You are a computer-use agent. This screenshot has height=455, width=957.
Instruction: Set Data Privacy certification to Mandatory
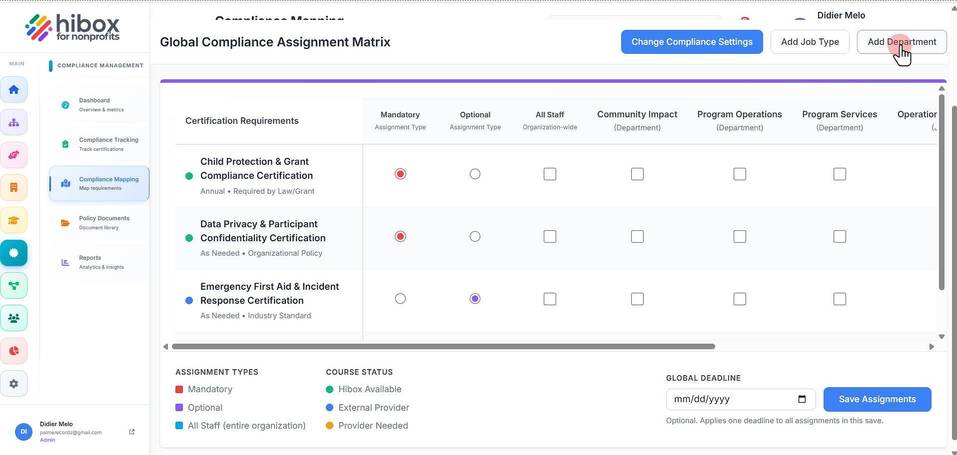pyautogui.click(x=400, y=236)
